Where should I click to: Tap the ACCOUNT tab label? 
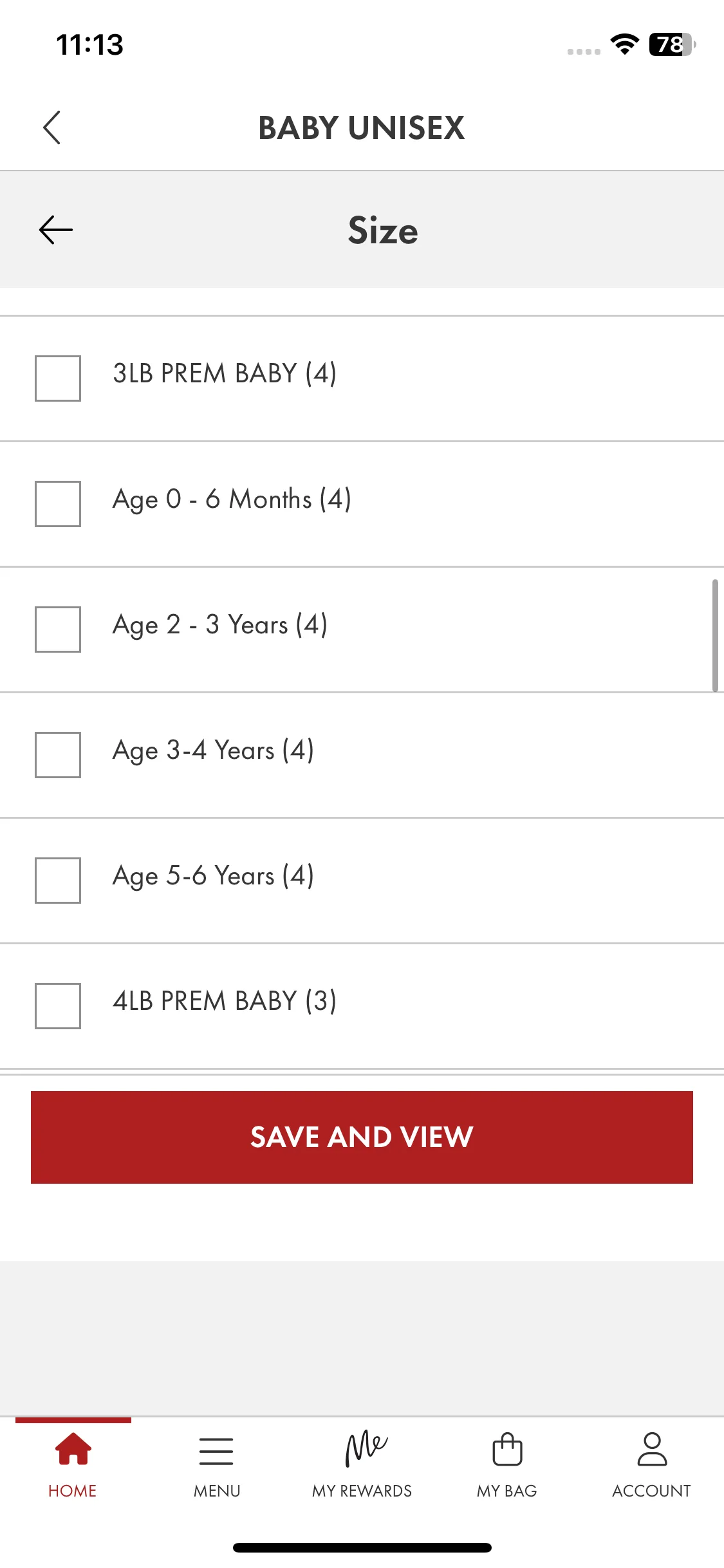[651, 1491]
